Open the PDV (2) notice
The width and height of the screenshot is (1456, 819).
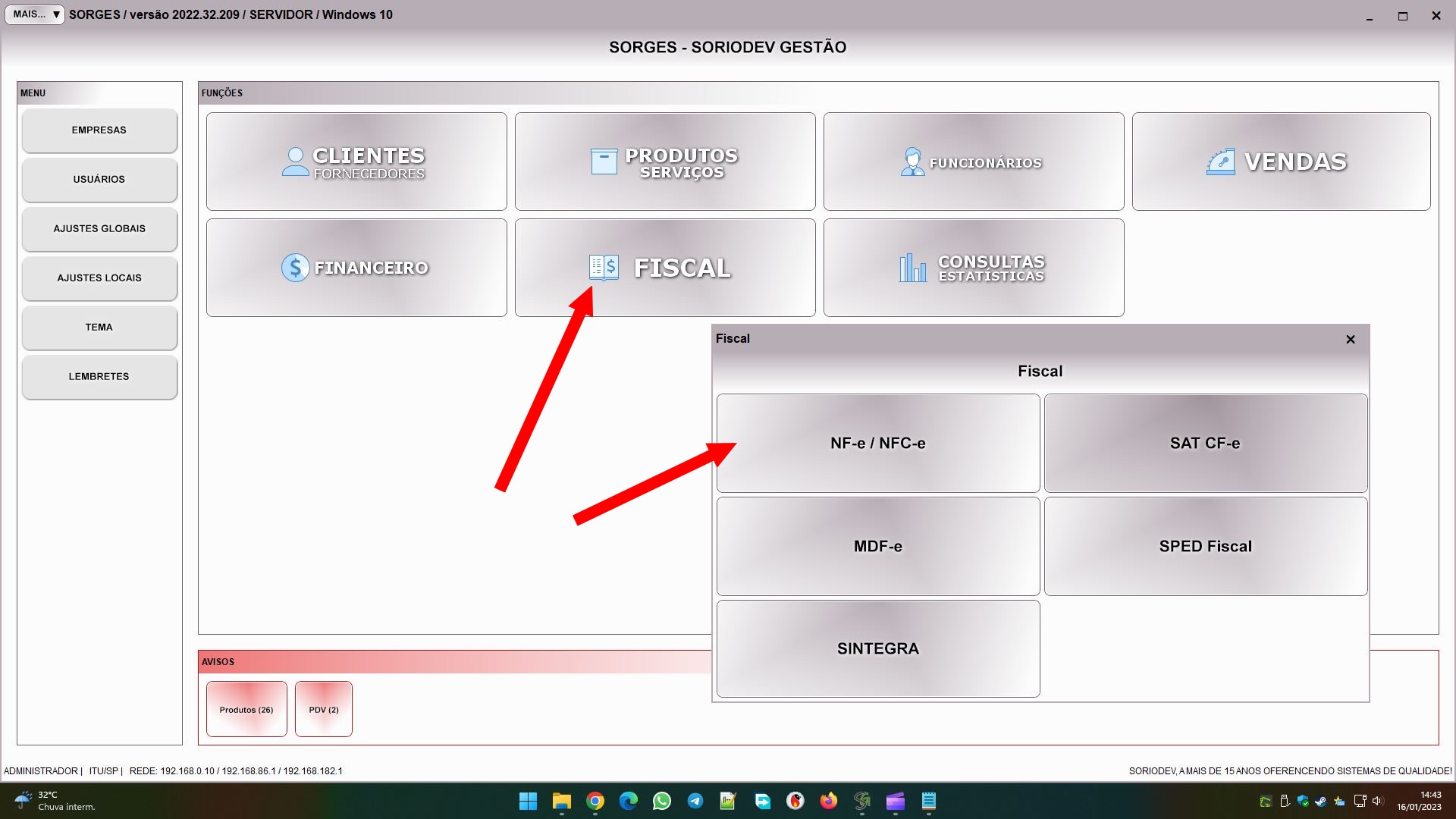[x=324, y=709]
